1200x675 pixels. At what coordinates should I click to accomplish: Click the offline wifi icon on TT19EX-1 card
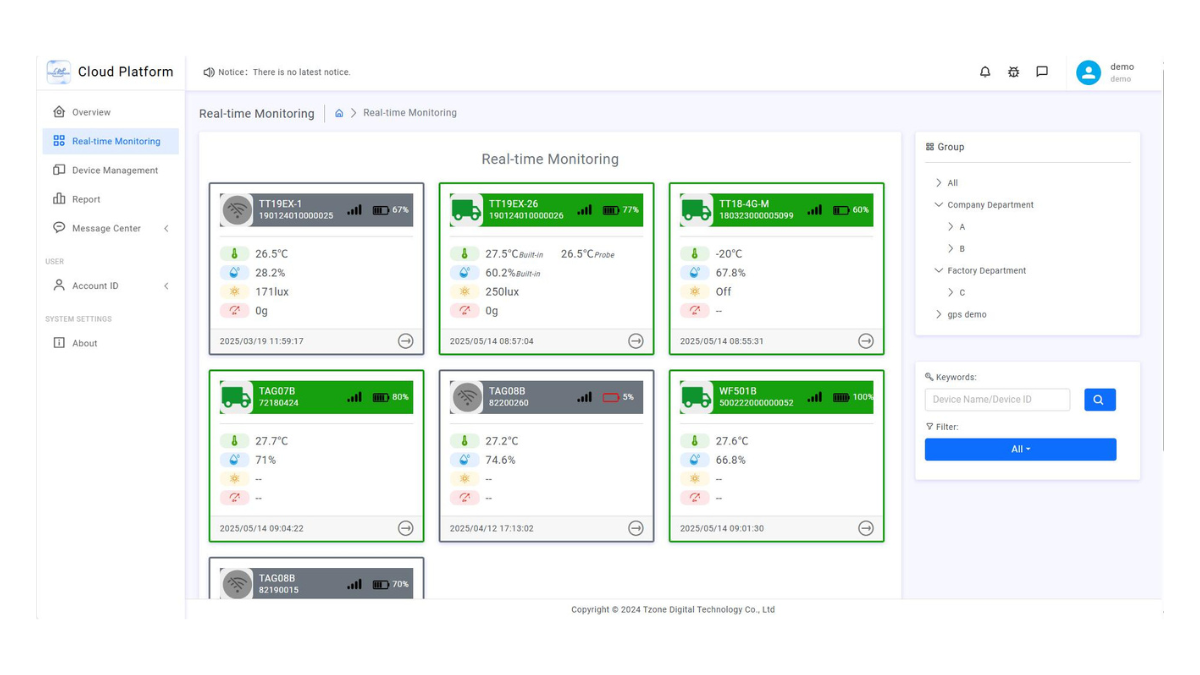[237, 210]
